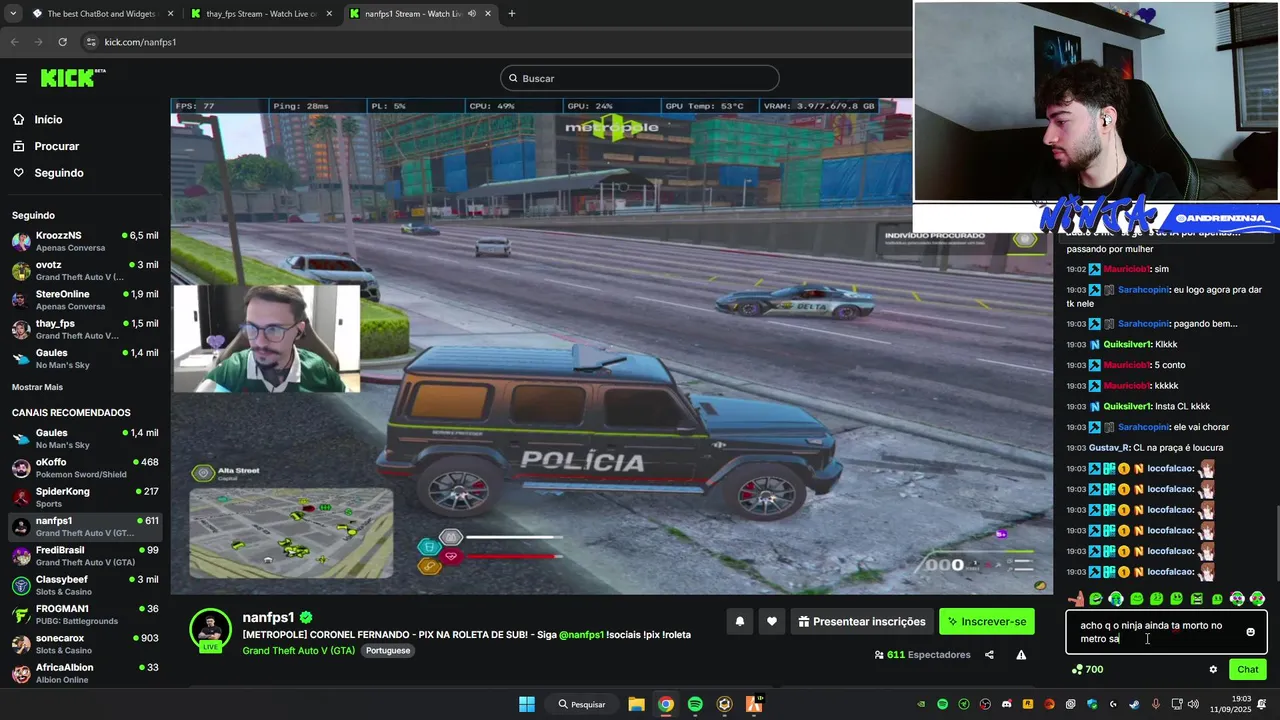Open chat settings gear
The image size is (1280, 720).
pos(1213,670)
